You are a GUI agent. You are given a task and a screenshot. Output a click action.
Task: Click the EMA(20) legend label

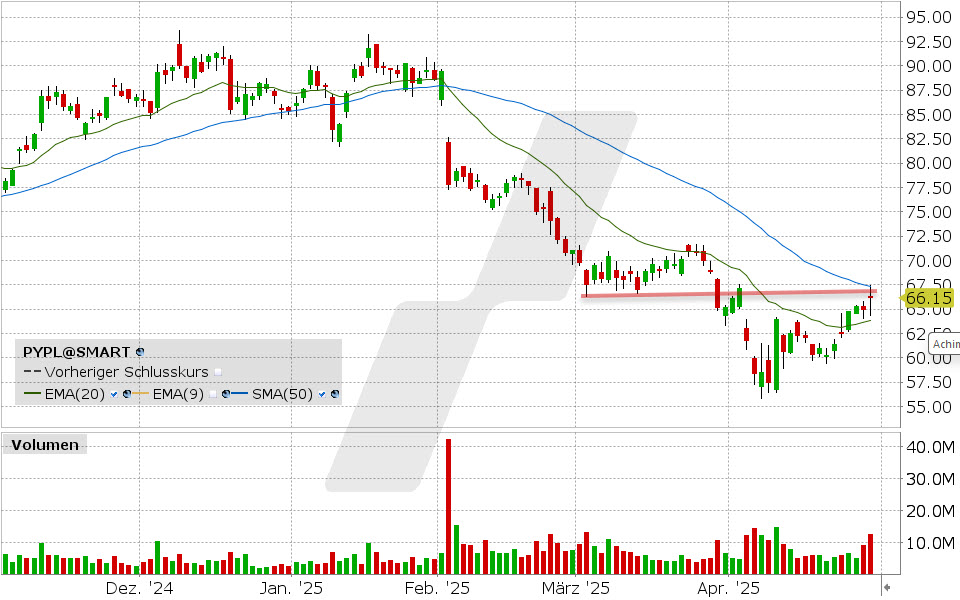tap(75, 394)
